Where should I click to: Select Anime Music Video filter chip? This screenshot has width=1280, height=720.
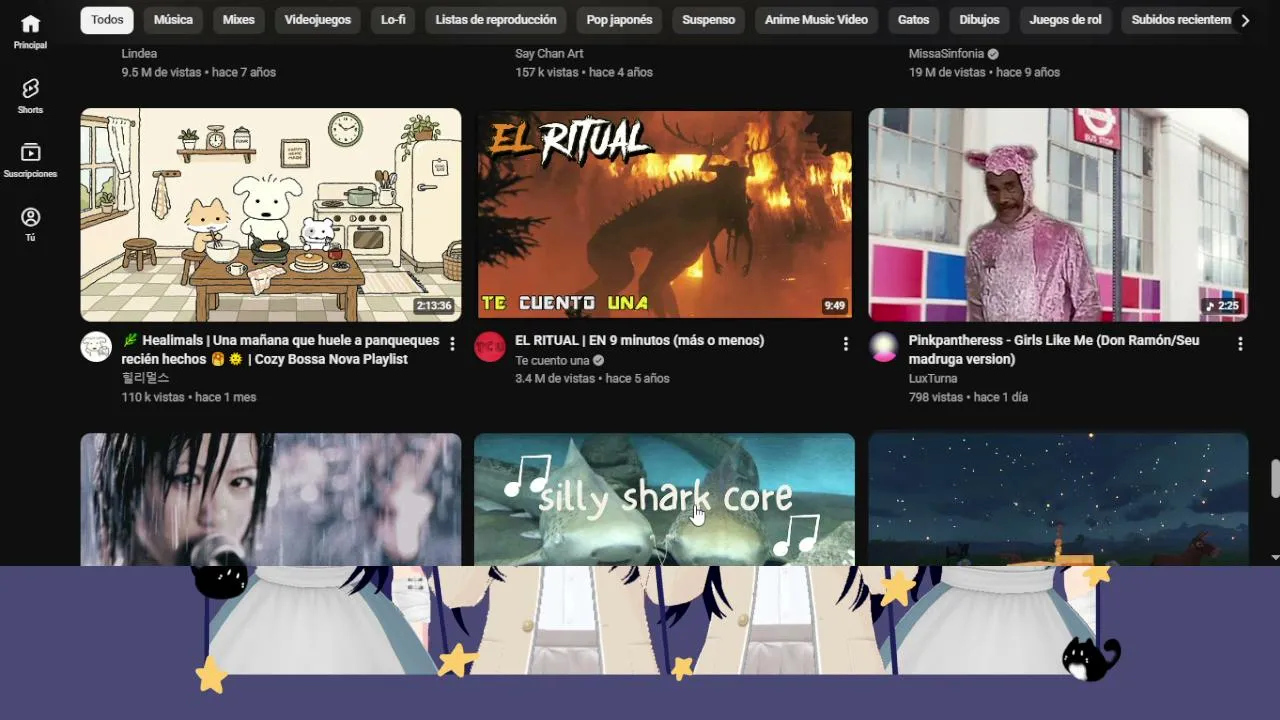(x=817, y=20)
